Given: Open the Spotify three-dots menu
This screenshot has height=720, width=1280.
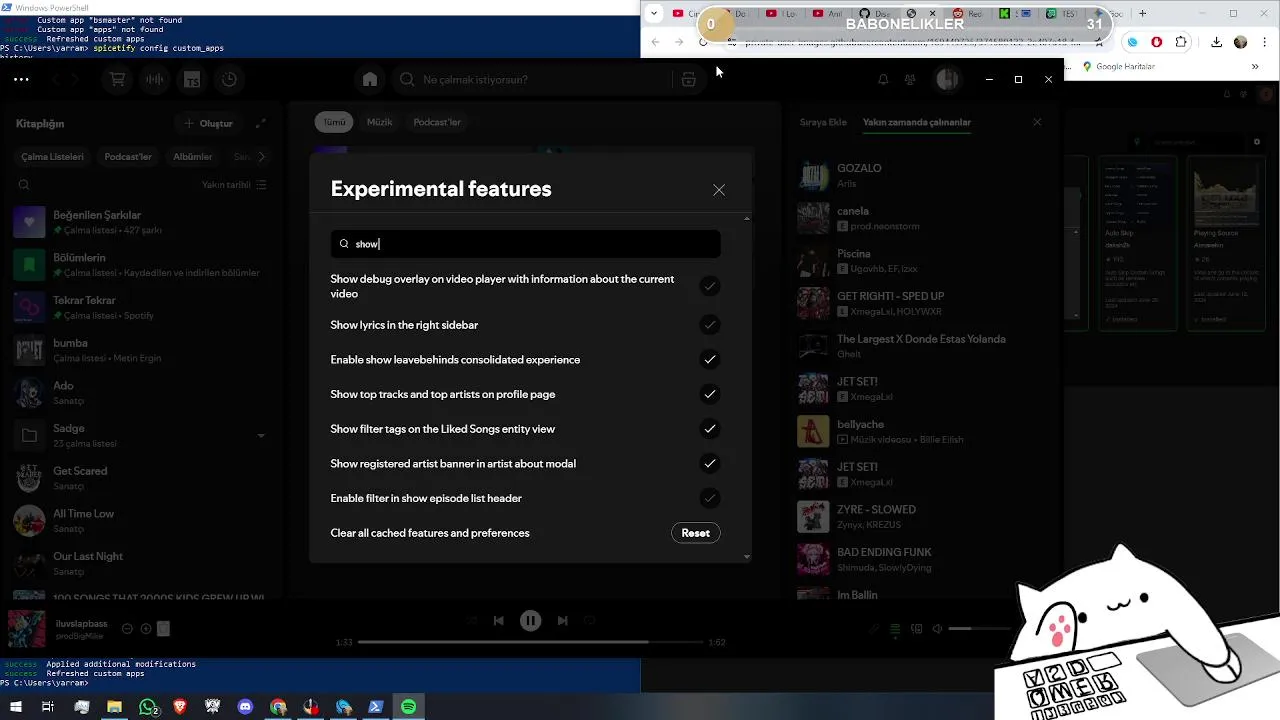Looking at the screenshot, I should point(21,79).
